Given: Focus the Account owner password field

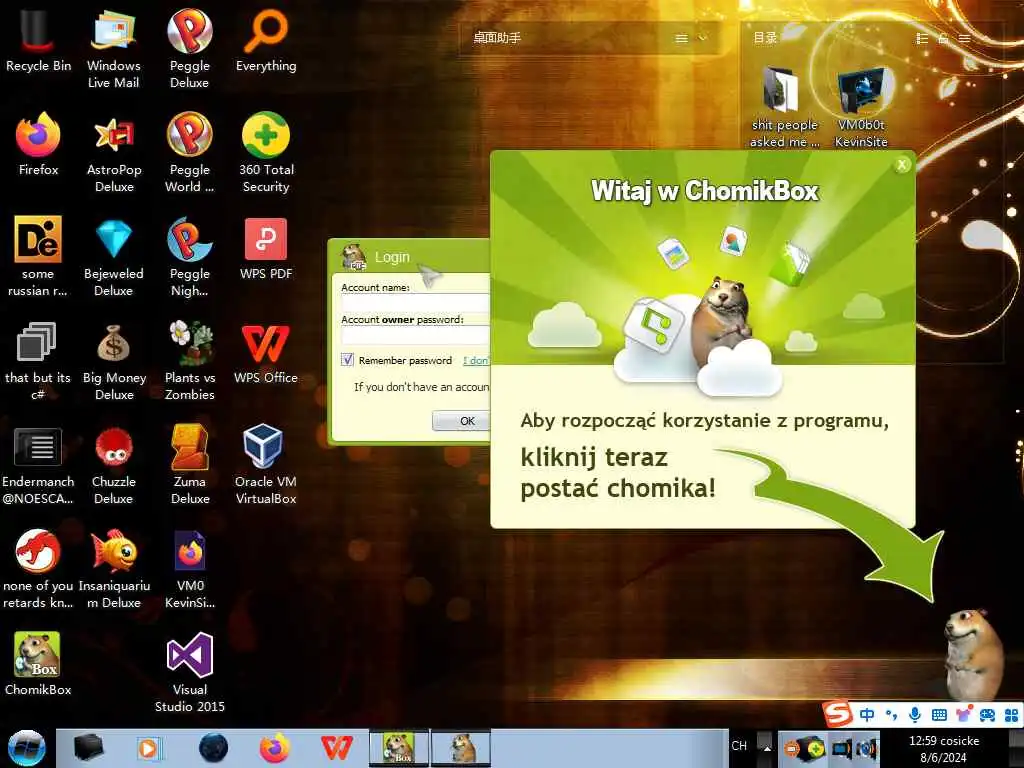Looking at the screenshot, I should point(415,335).
